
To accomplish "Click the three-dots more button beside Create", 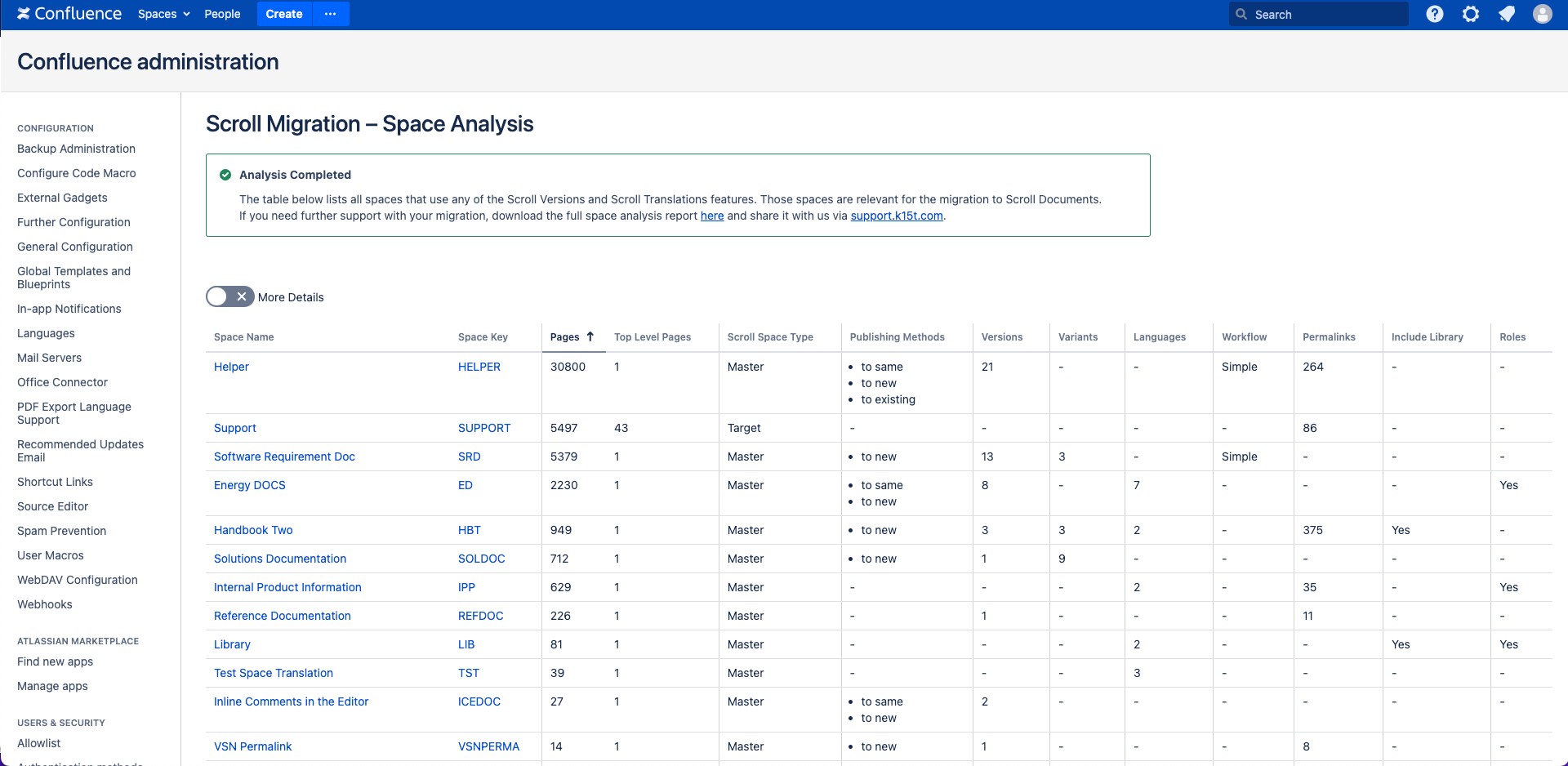I will coord(330,14).
